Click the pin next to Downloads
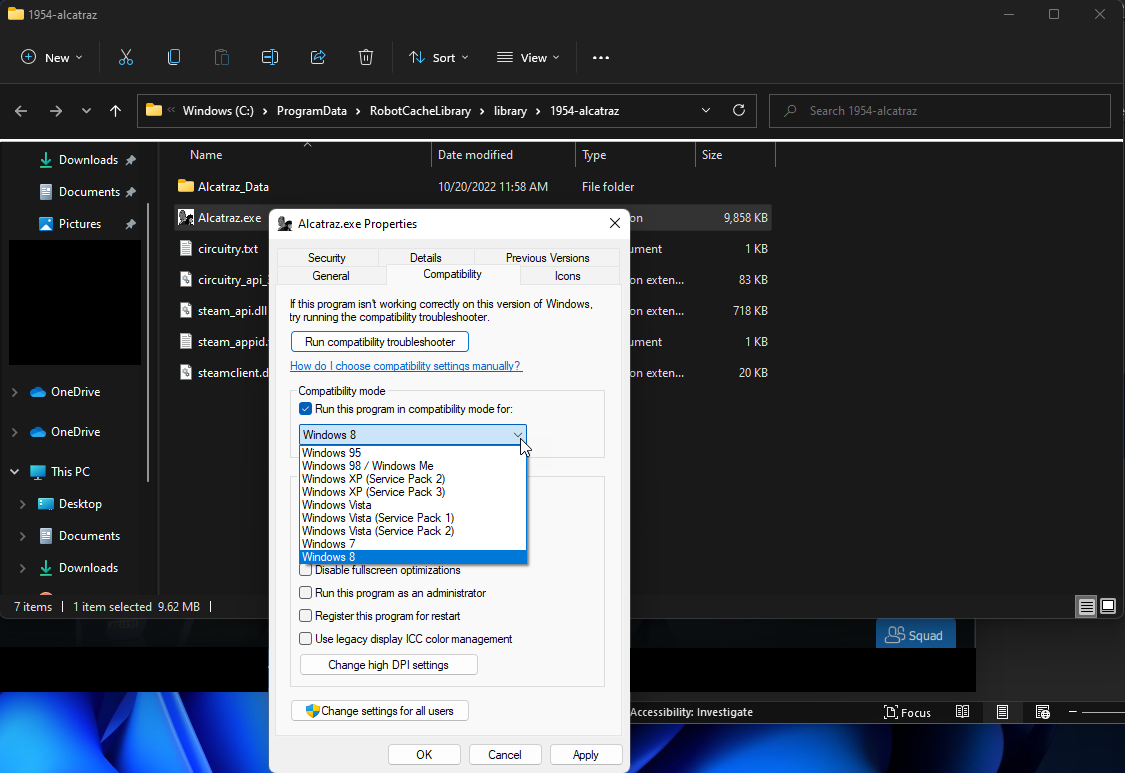The image size is (1125, 773). coord(131,160)
